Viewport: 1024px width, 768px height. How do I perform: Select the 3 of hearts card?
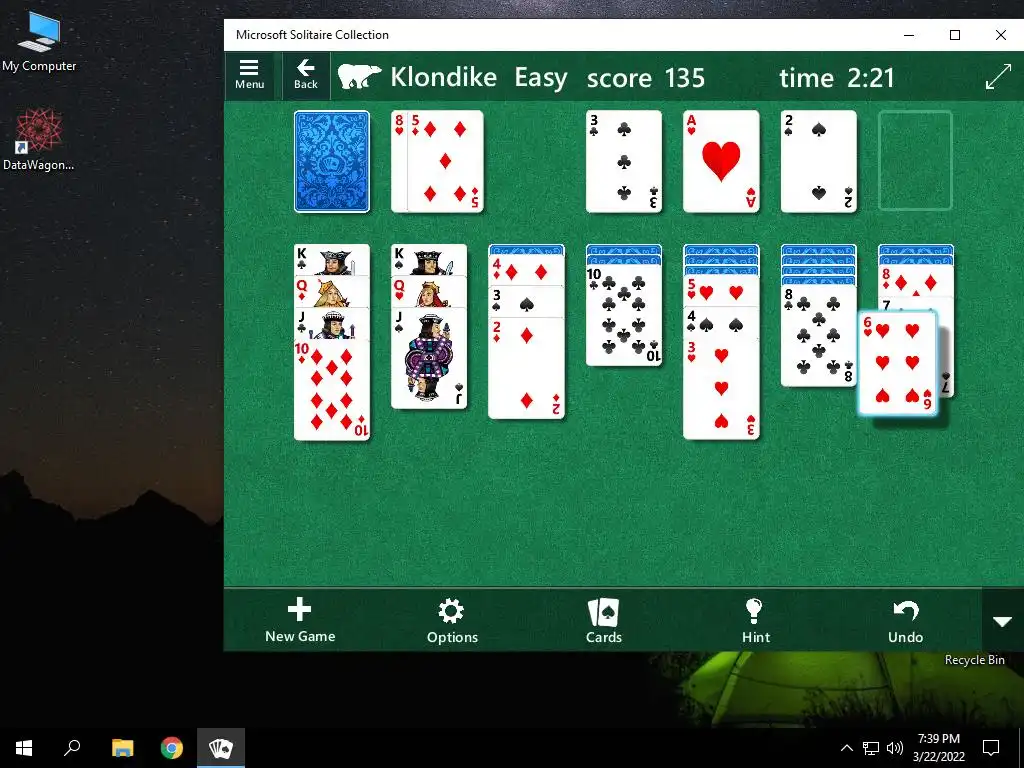pos(721,390)
